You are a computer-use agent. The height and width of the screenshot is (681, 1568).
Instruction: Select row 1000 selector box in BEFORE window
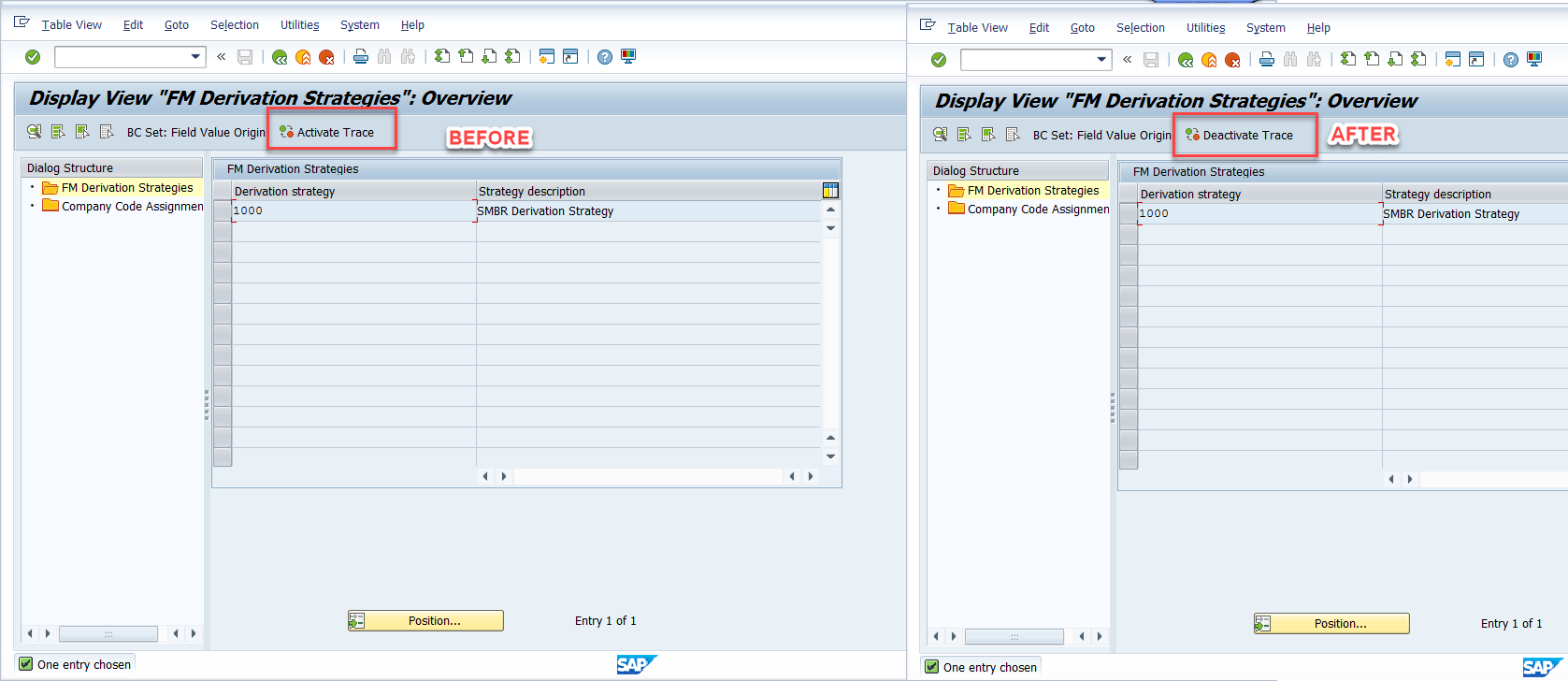click(x=223, y=211)
